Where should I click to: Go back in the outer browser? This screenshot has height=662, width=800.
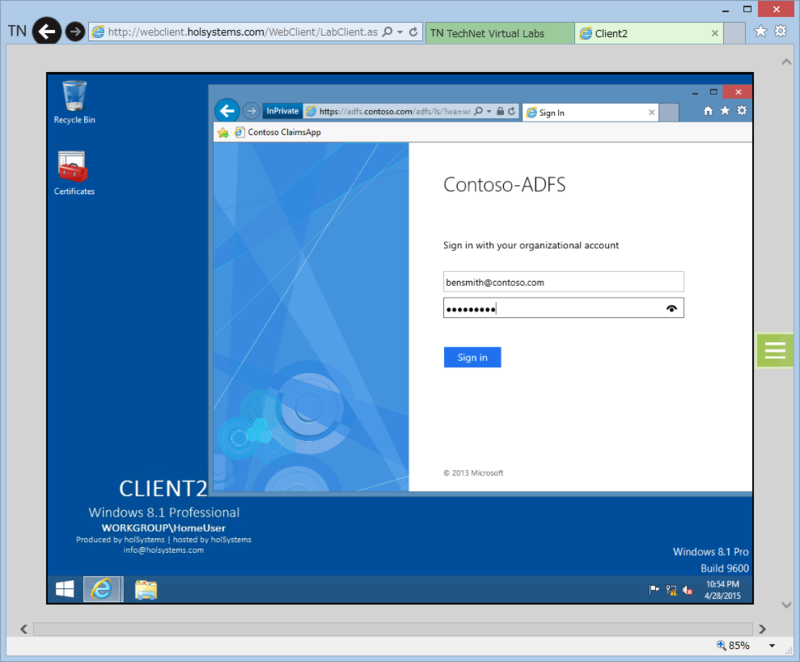coord(46,32)
